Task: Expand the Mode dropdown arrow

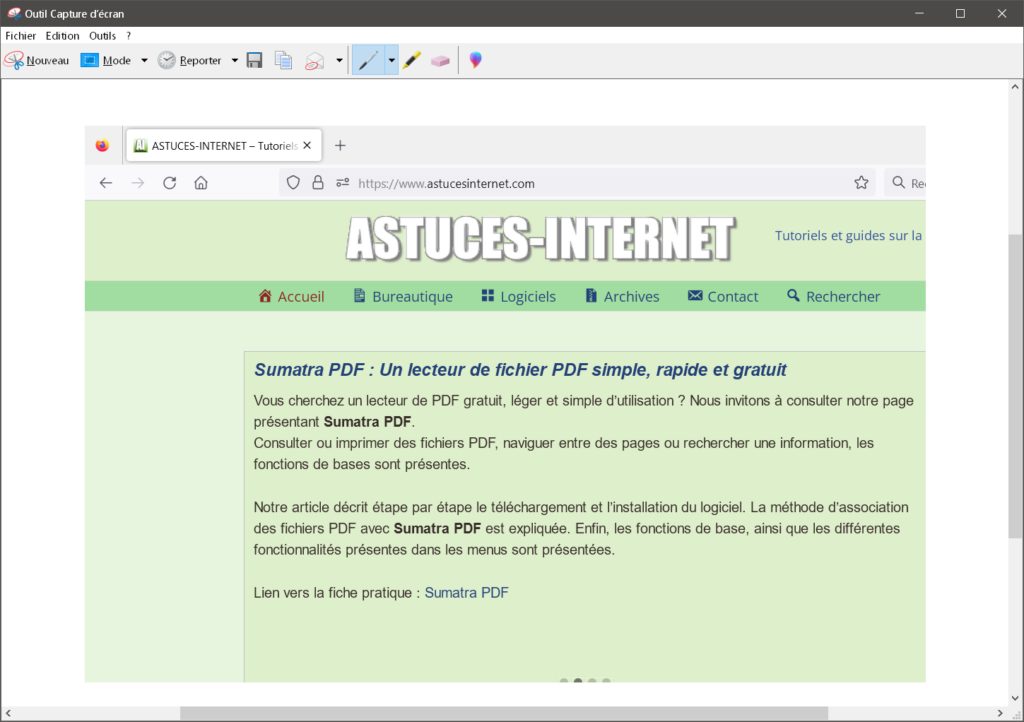Action: click(144, 60)
